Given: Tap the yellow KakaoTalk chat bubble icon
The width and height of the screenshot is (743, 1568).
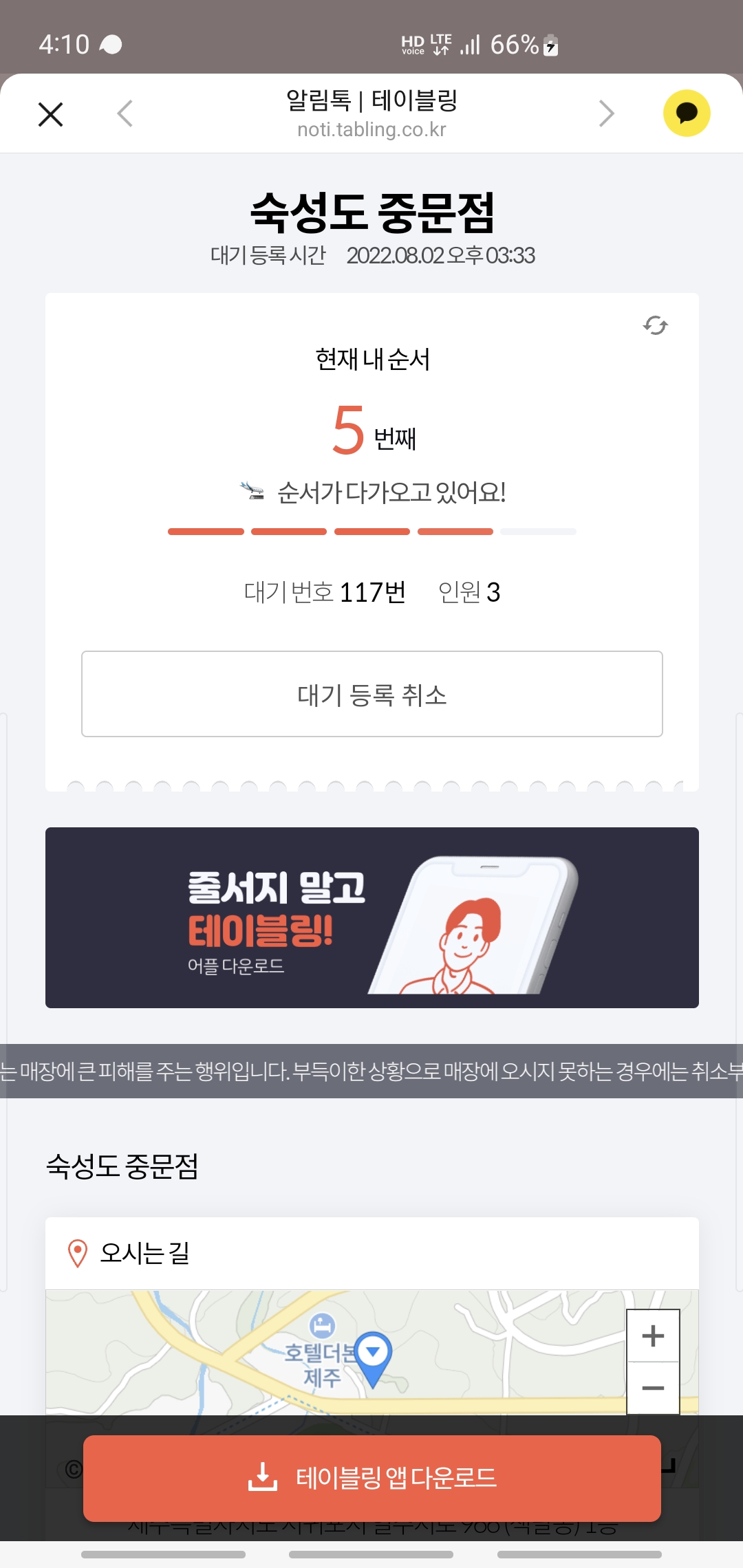Looking at the screenshot, I should [x=687, y=113].
